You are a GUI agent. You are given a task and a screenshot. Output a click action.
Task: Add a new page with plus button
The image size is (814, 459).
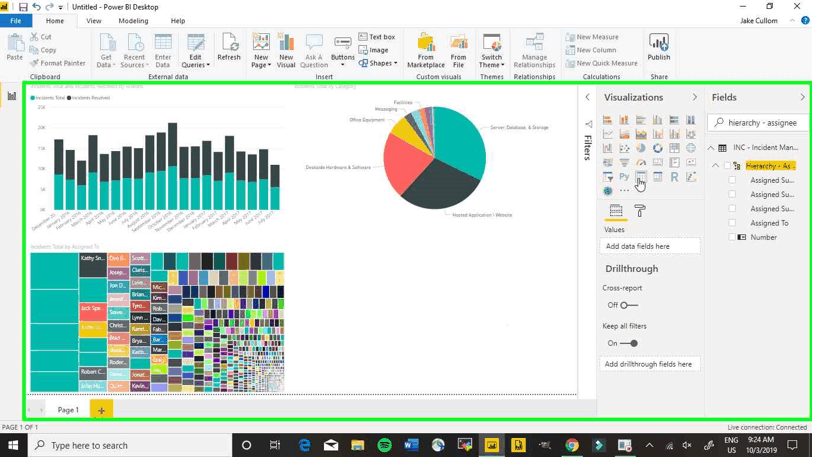(101, 410)
